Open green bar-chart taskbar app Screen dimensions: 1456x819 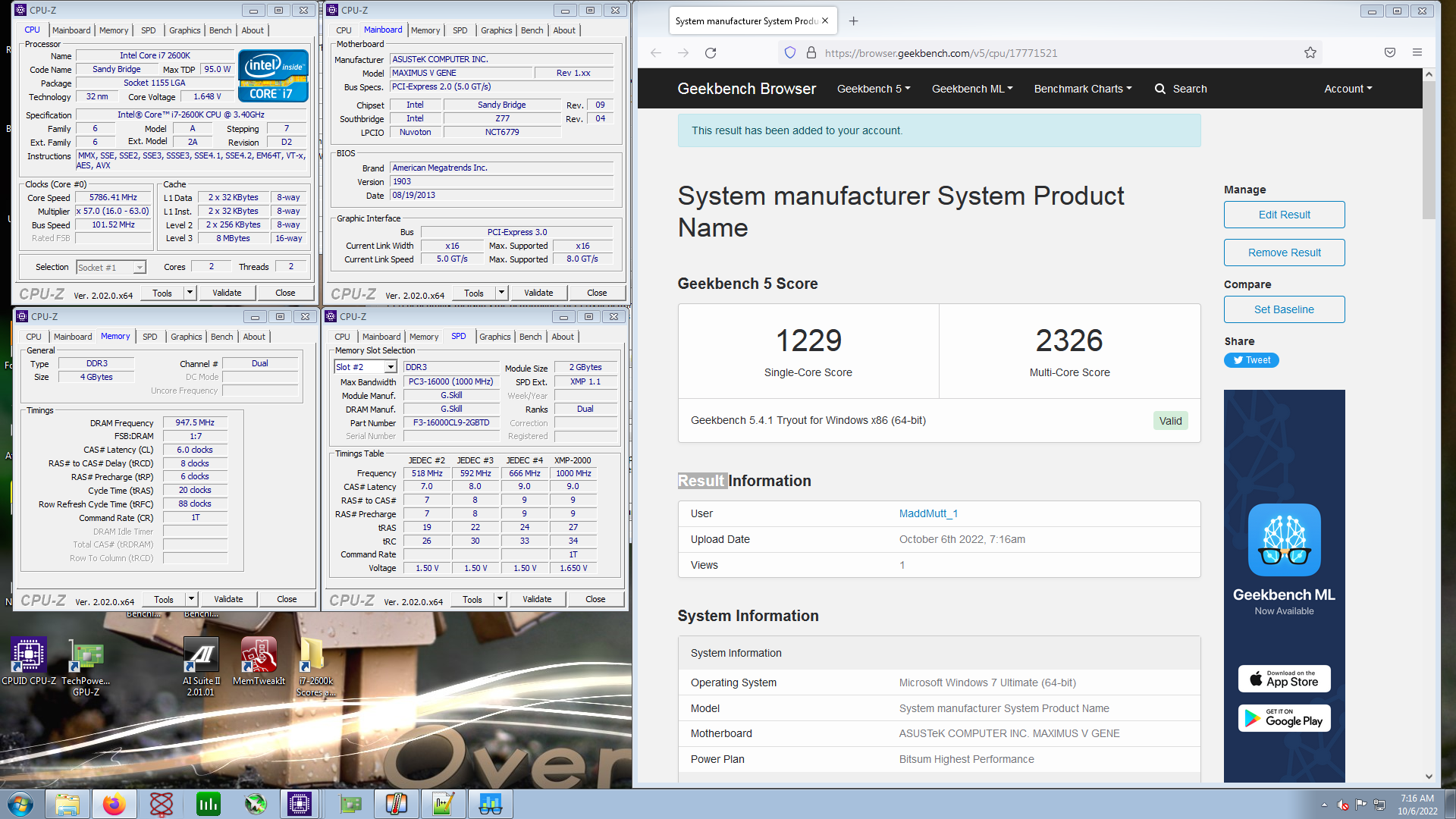[x=208, y=804]
